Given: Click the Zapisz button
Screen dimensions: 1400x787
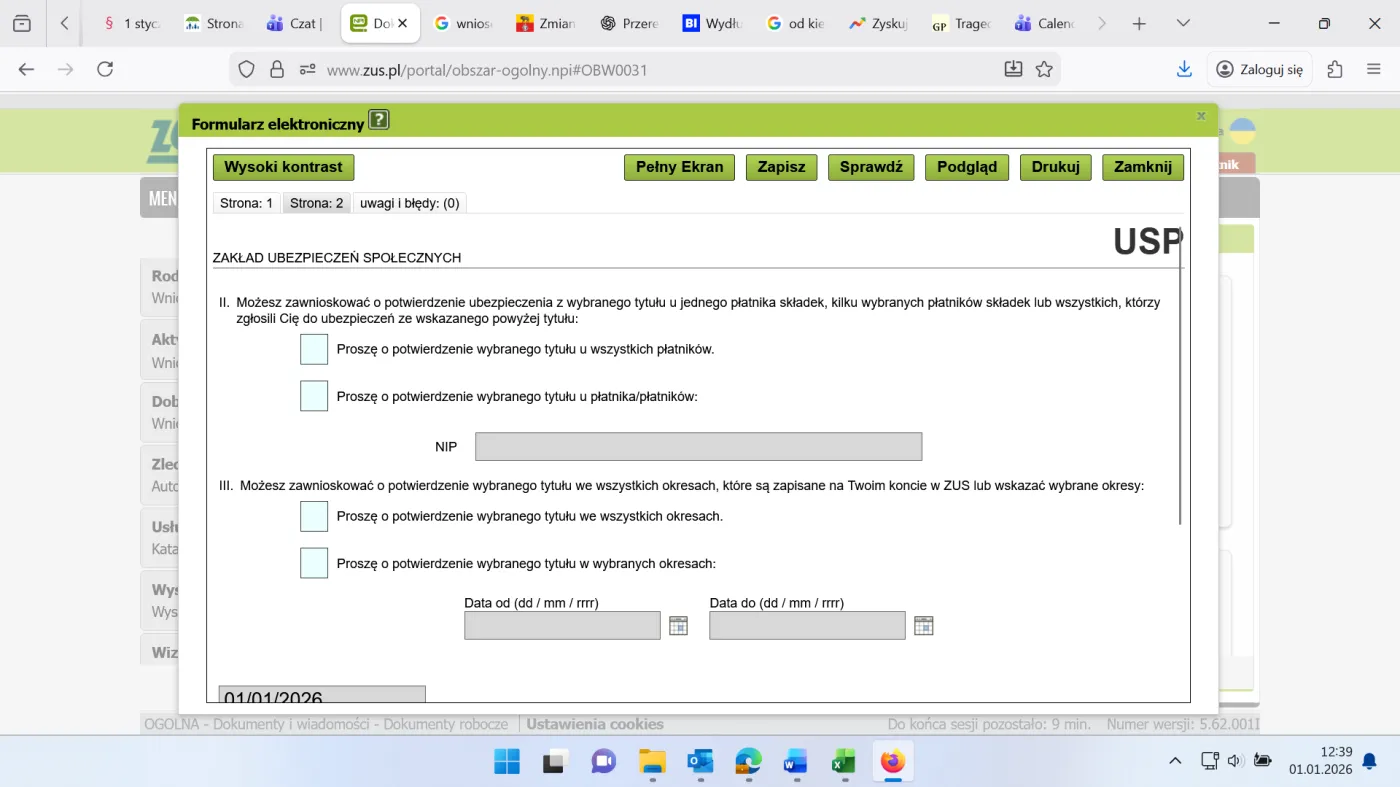Looking at the screenshot, I should coord(782,167).
